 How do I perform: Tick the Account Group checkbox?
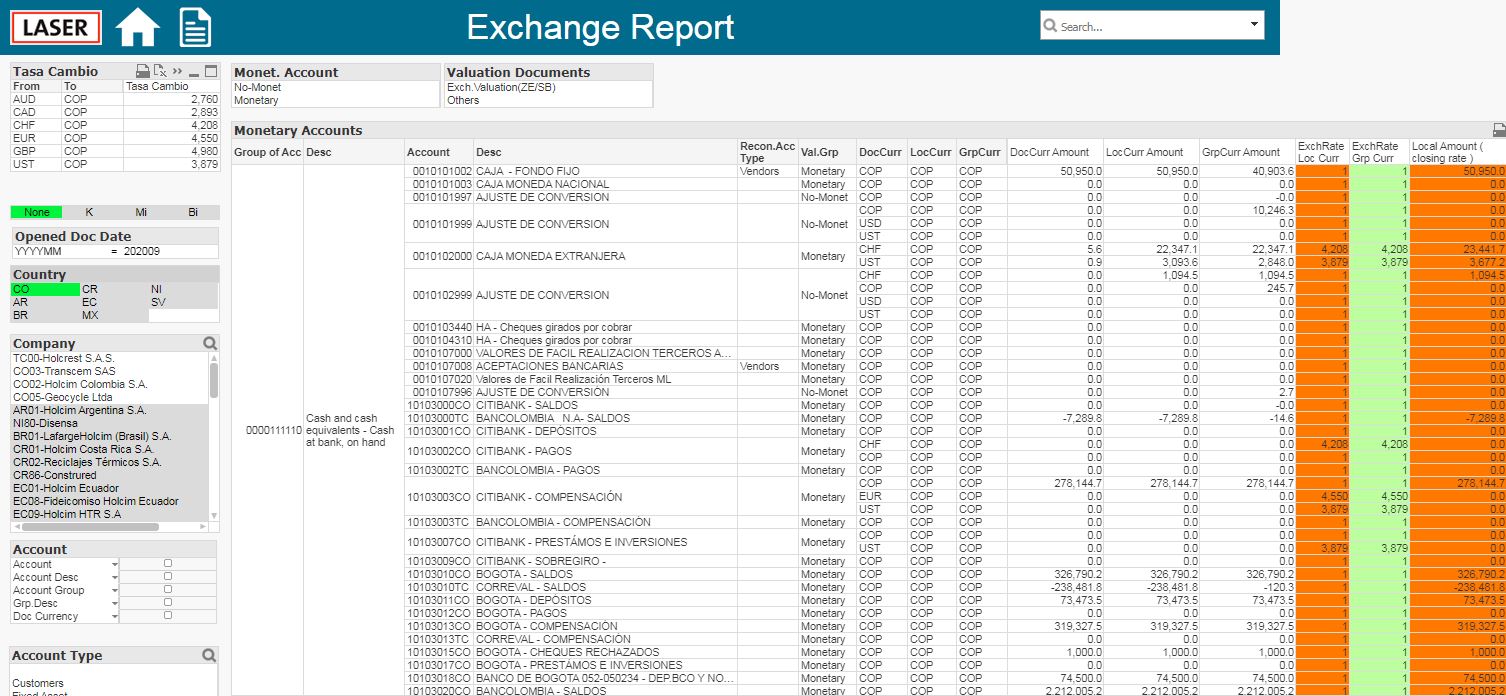(168, 590)
